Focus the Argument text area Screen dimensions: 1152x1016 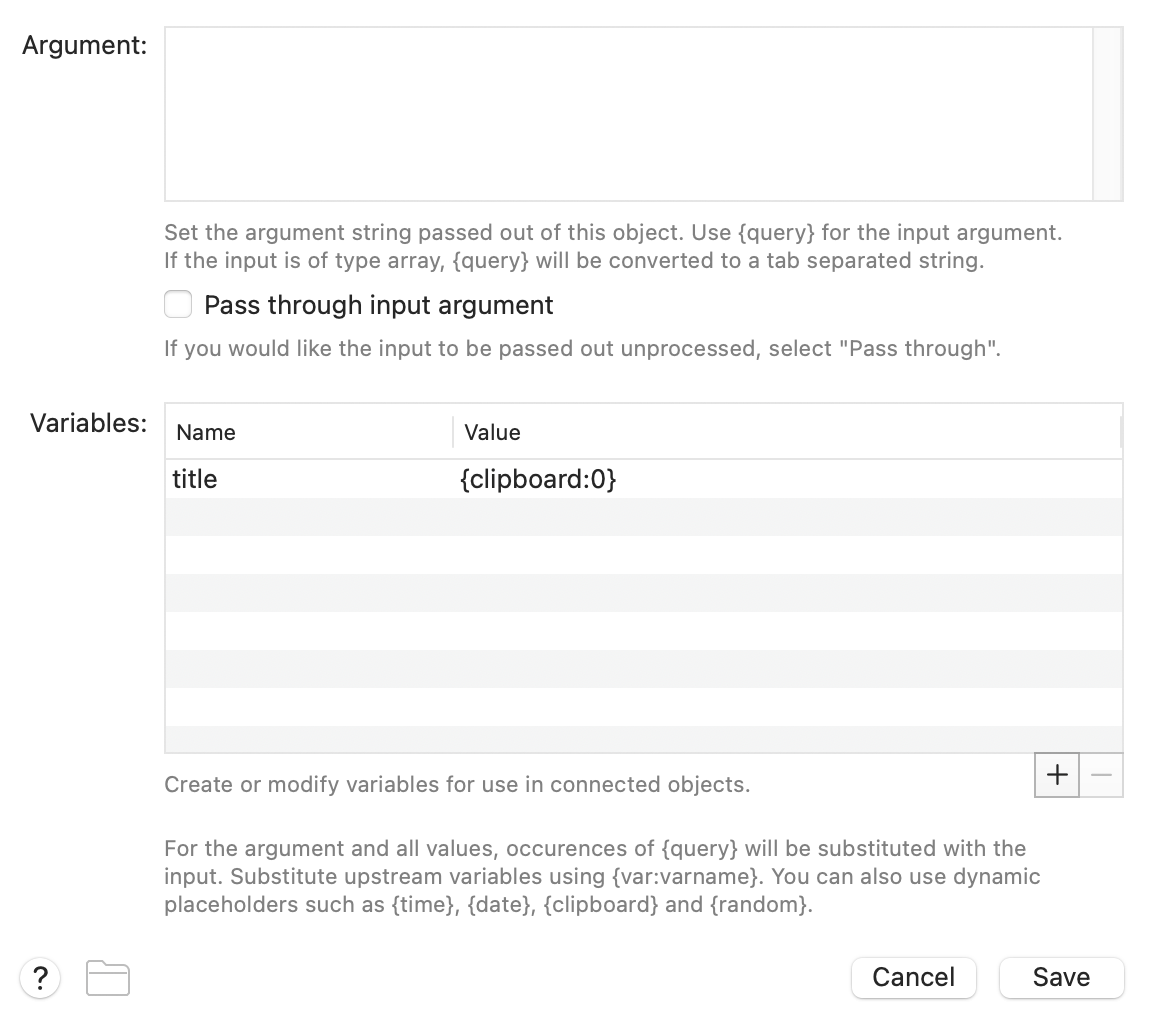click(x=628, y=114)
